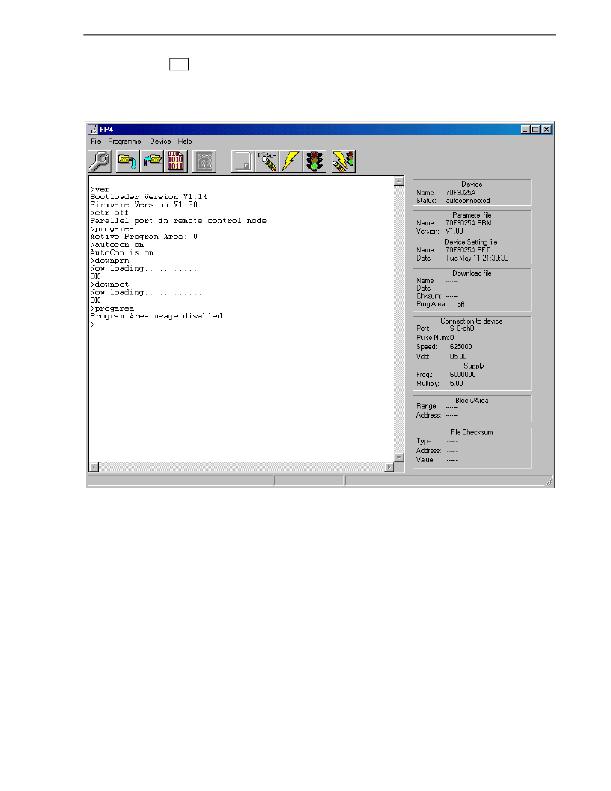
Task: Click the FP4 title bar application icon
Action: 93,129
